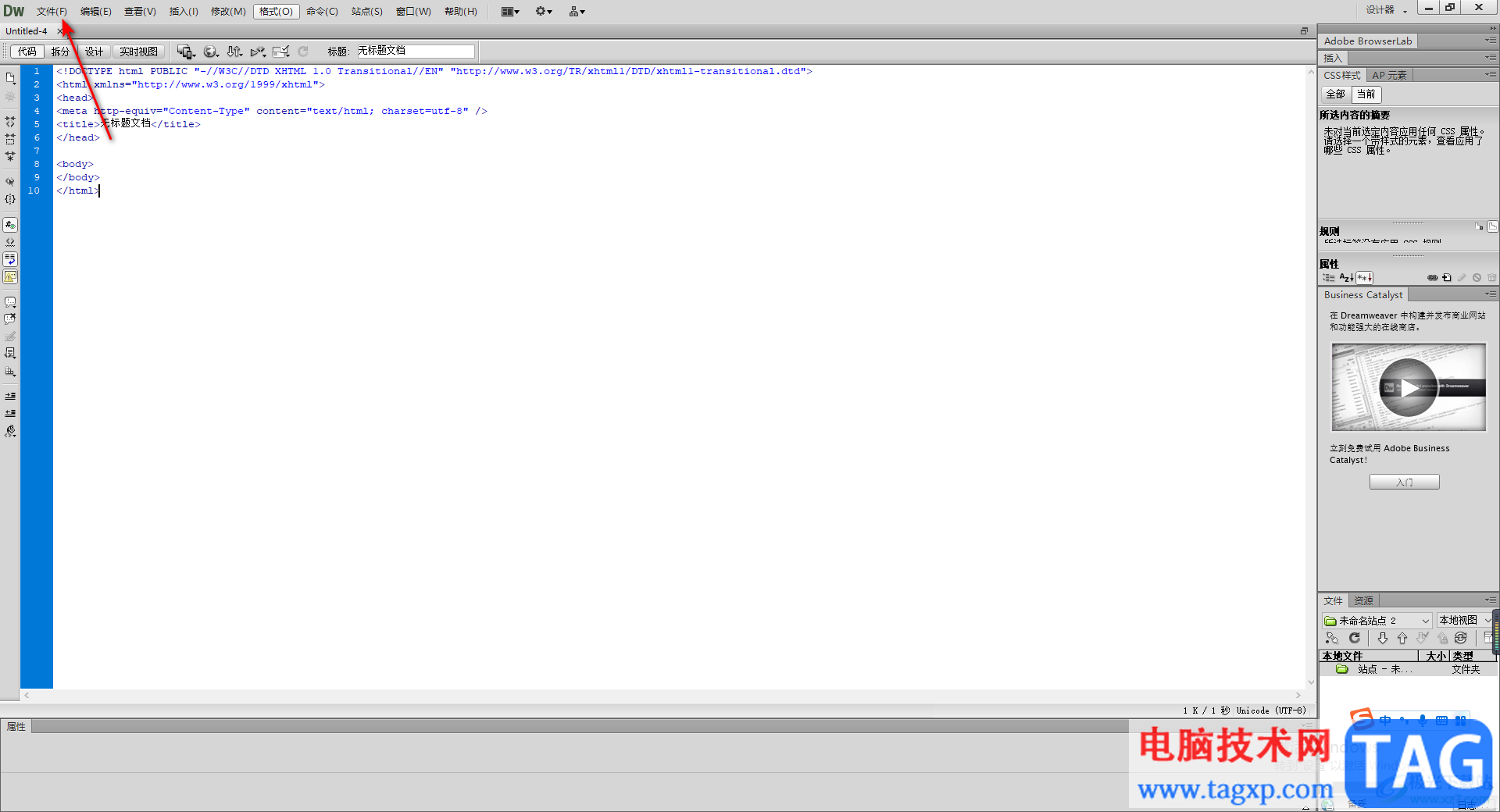
Task: Click the balance braces icon
Action: 10,199
